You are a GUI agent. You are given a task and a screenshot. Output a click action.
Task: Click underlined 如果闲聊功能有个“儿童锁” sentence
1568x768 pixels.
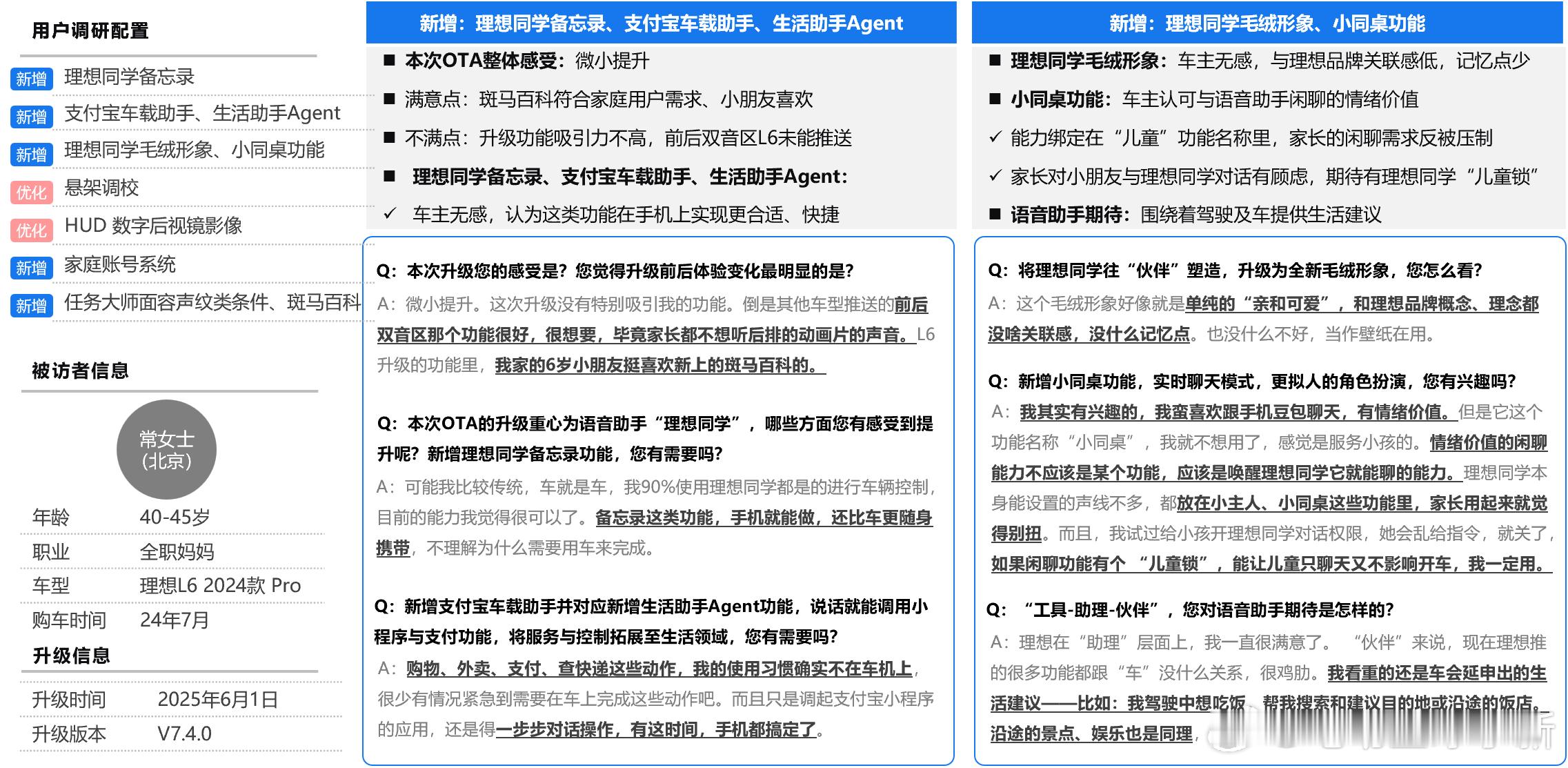tap(1271, 564)
